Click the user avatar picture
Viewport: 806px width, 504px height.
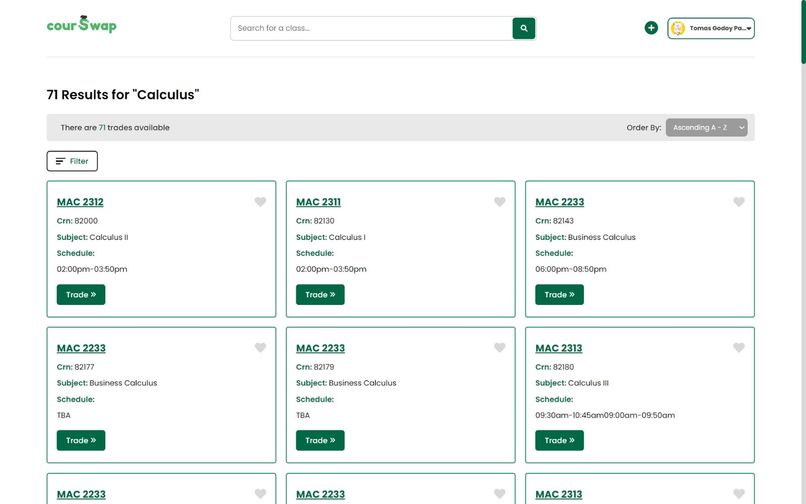pos(677,28)
